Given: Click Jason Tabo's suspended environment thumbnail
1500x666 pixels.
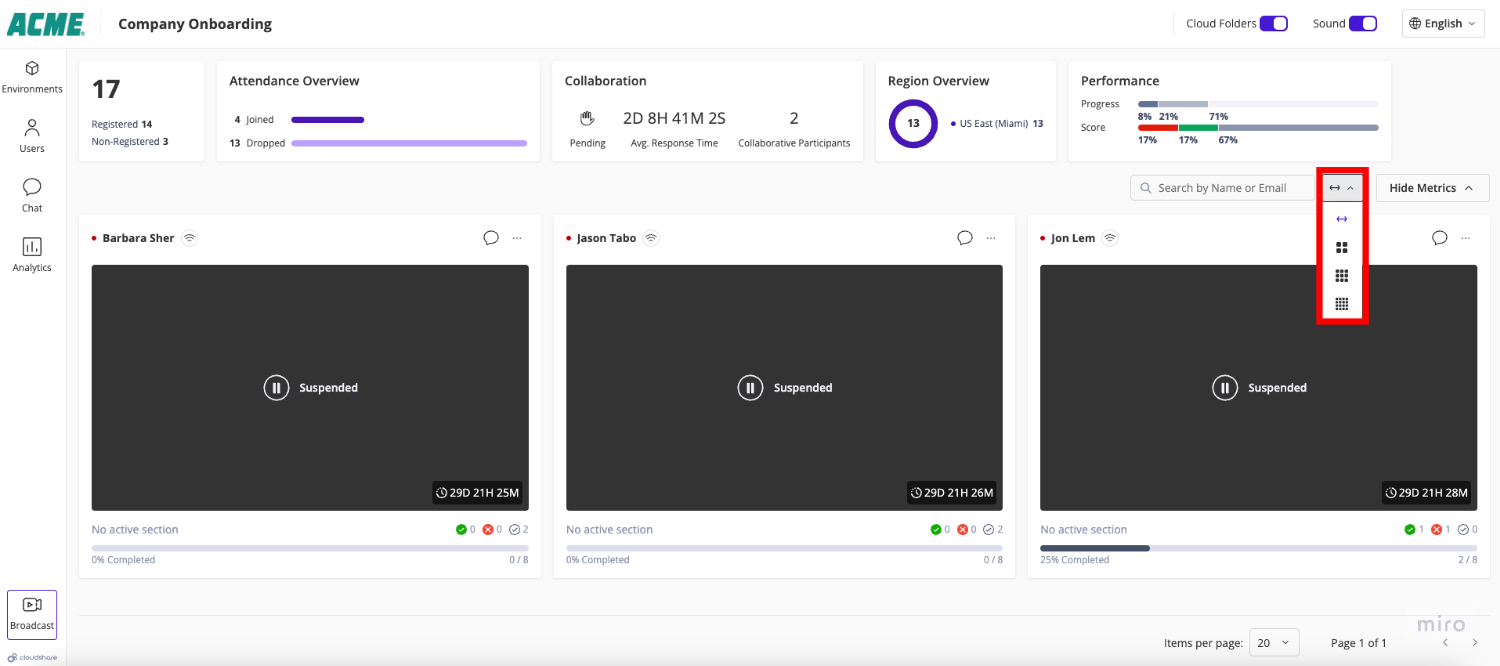Looking at the screenshot, I should click(x=784, y=387).
